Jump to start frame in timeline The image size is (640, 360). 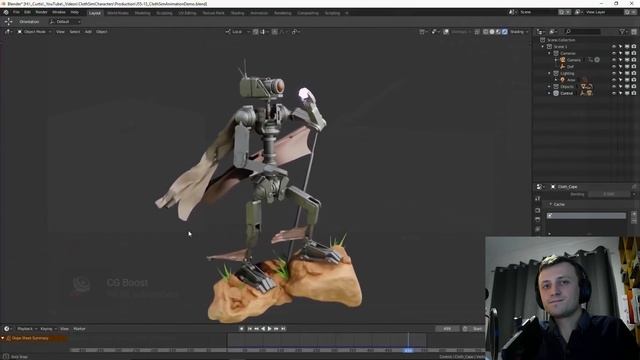[x=249, y=329]
